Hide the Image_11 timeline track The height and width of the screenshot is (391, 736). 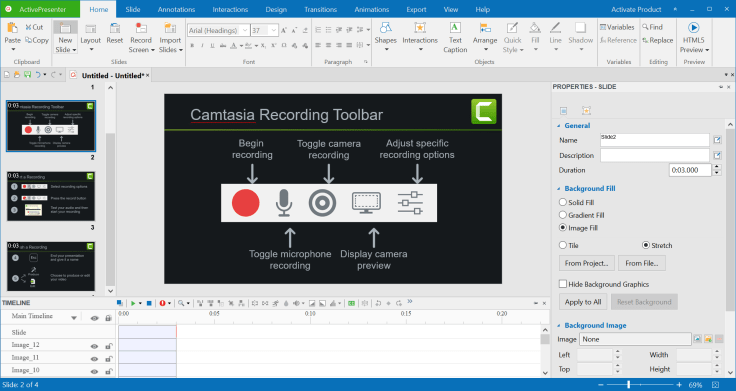(x=94, y=359)
